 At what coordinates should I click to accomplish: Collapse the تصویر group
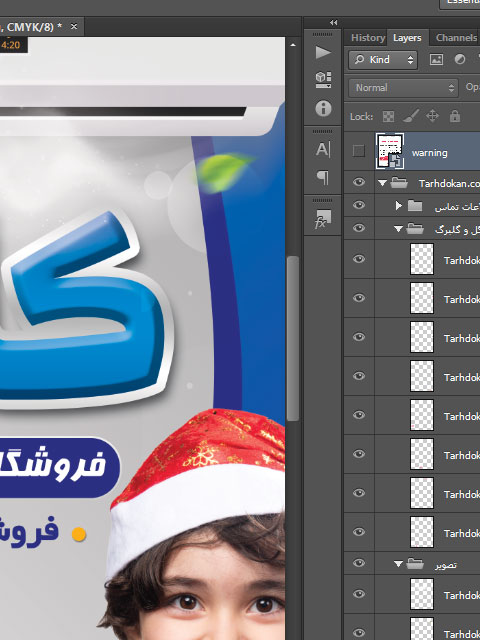coord(398,564)
